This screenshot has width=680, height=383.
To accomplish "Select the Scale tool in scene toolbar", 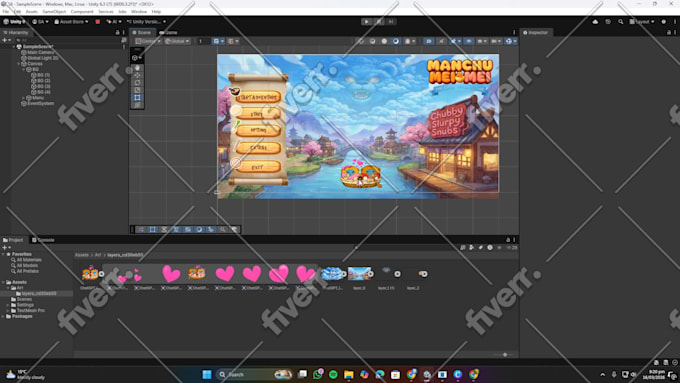I will click(137, 90).
